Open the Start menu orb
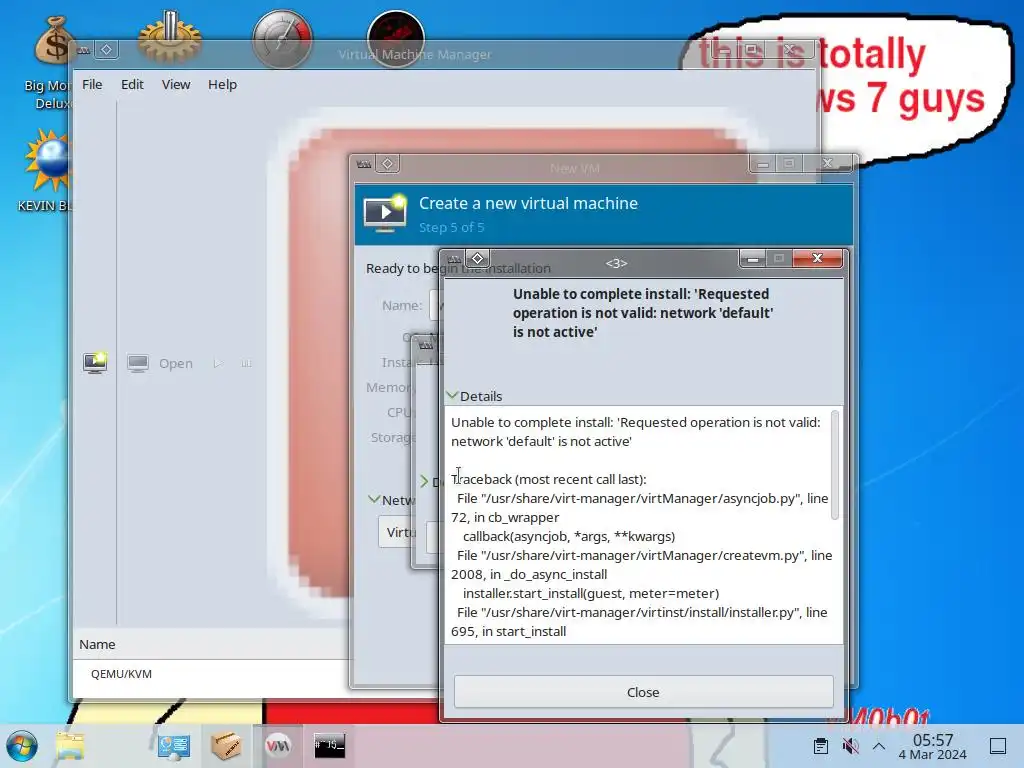 (x=22, y=746)
